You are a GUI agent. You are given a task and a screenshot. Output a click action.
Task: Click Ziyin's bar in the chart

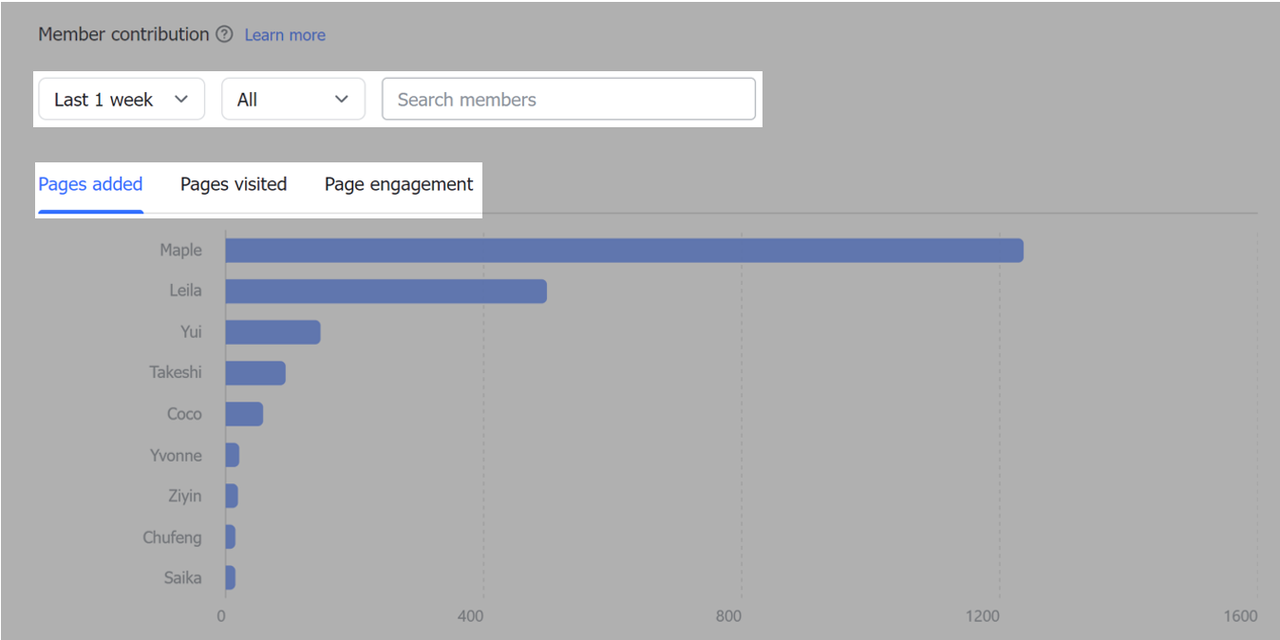[x=232, y=496]
